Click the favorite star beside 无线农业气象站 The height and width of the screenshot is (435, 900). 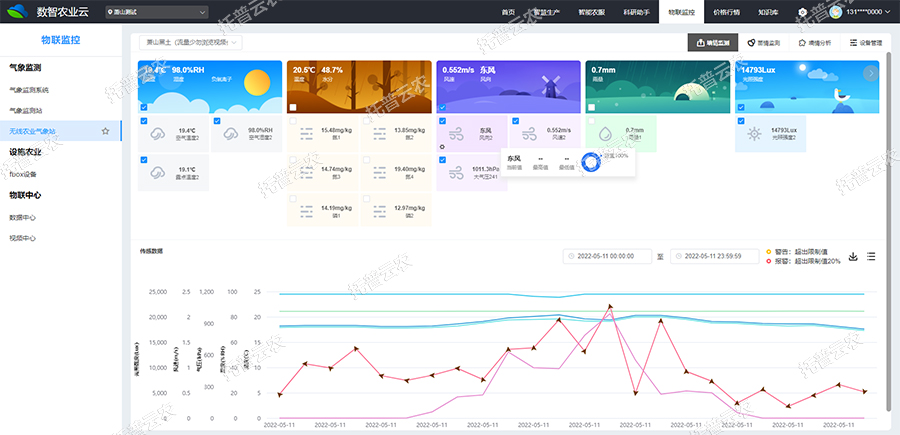coord(105,131)
